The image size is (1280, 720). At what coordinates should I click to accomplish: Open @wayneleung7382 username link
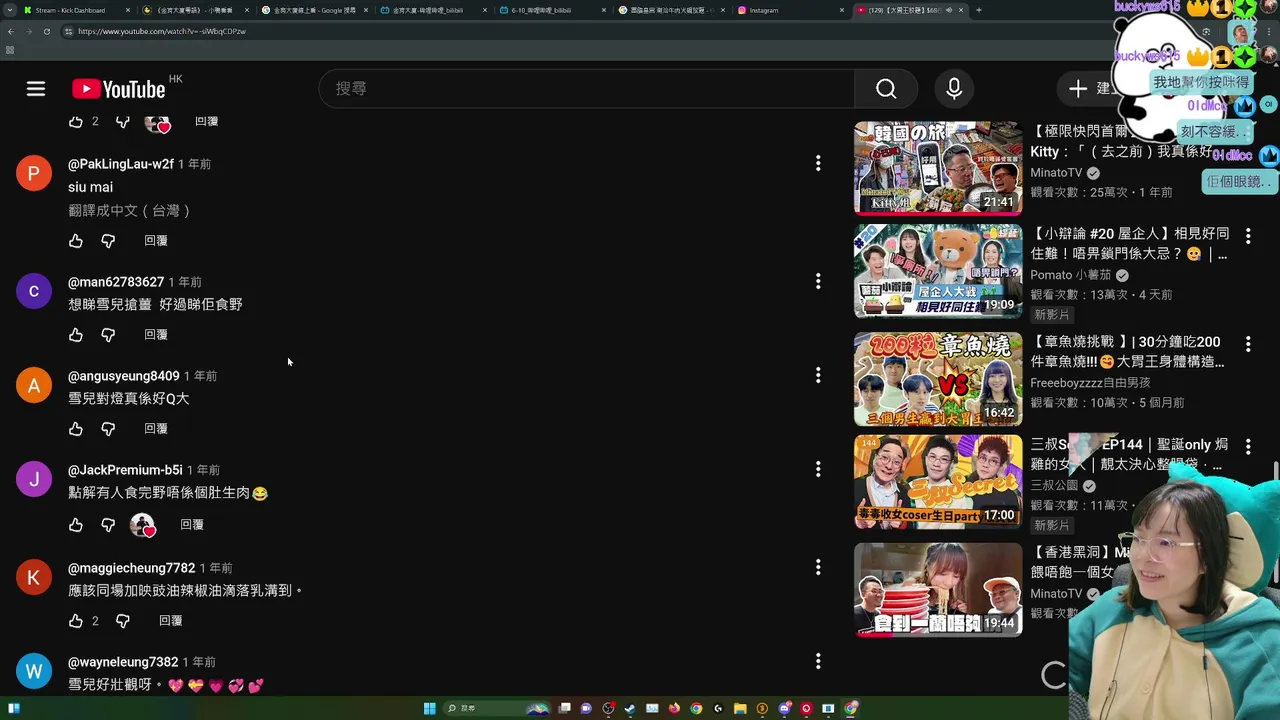123,662
